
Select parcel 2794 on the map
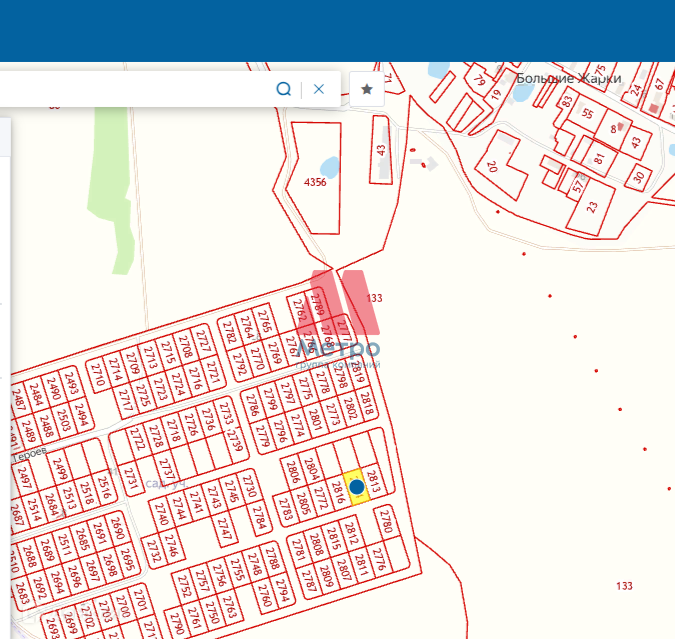point(282,590)
